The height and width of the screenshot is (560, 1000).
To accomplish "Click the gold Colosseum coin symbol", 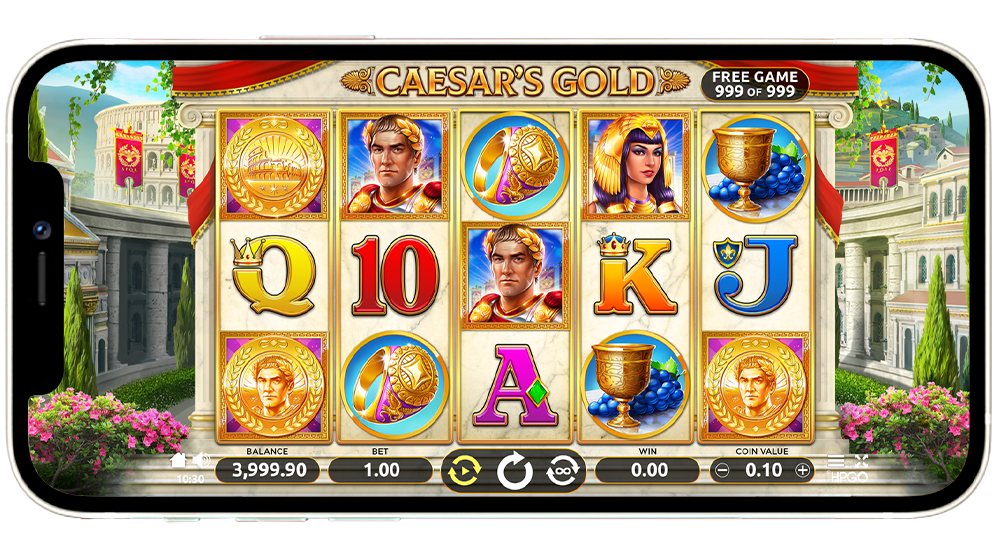I will pyautogui.click(x=274, y=166).
